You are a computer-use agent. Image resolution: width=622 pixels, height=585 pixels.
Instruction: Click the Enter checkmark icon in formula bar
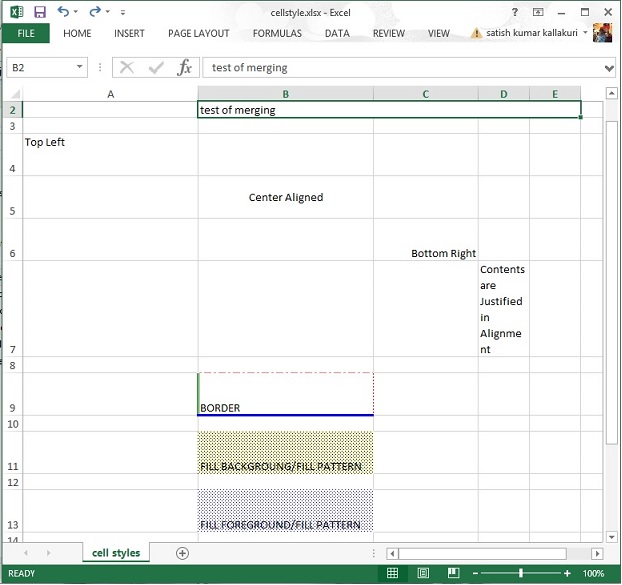click(156, 68)
